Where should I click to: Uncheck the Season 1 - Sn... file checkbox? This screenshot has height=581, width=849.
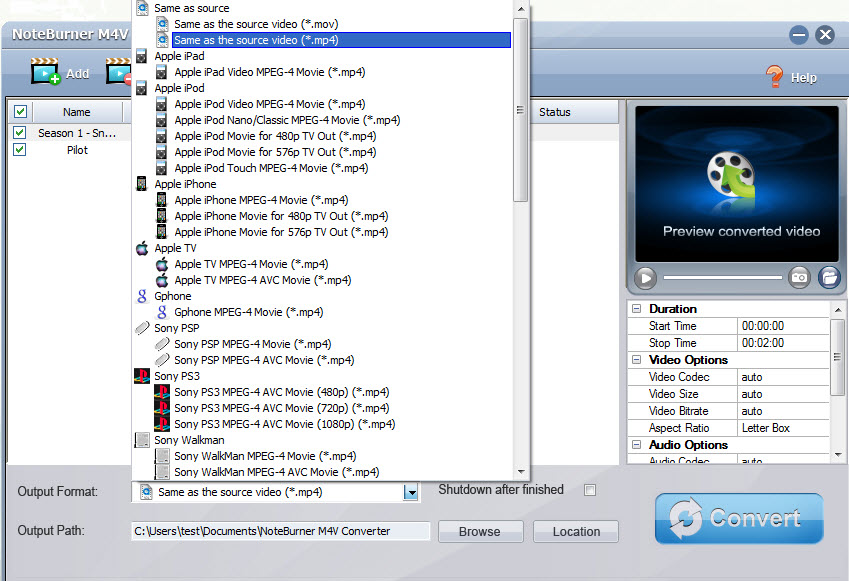19,133
